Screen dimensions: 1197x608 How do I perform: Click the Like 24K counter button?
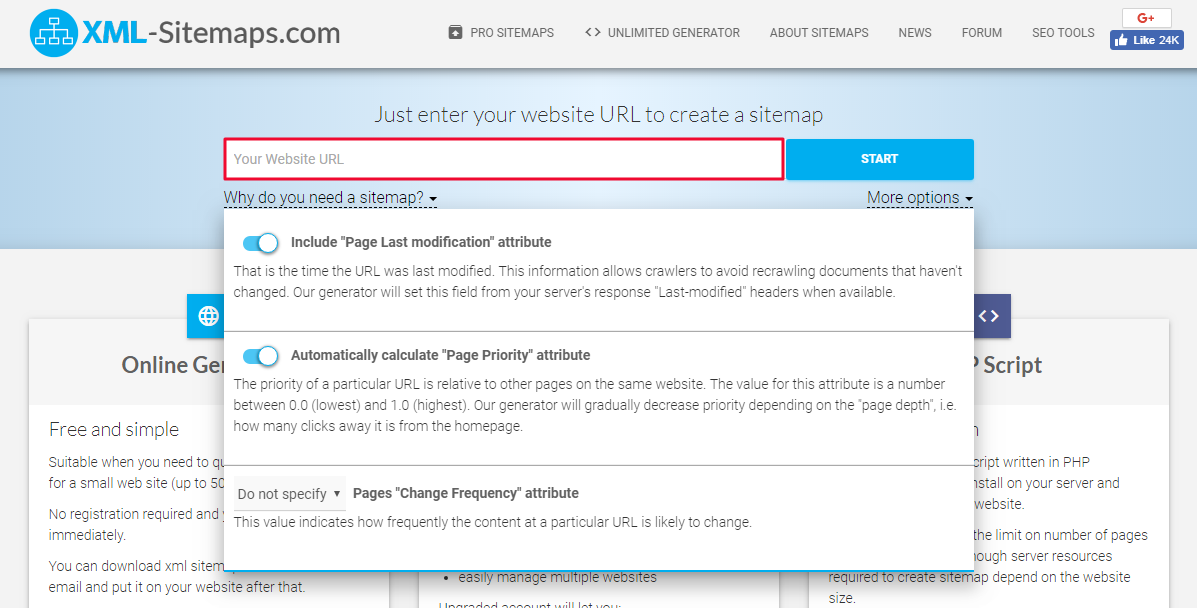pyautogui.click(x=1146, y=40)
